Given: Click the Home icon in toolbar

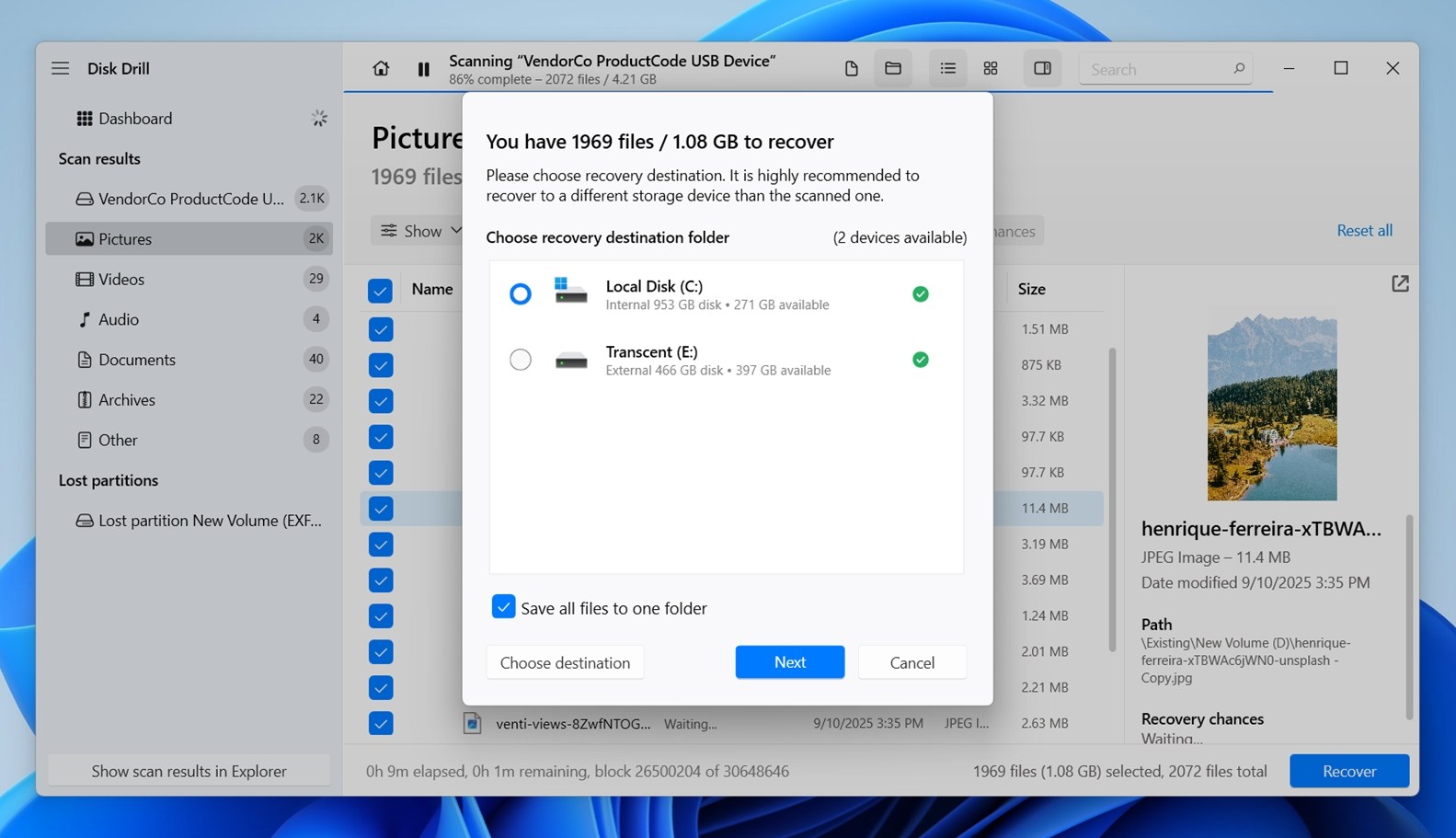Looking at the screenshot, I should (x=381, y=69).
